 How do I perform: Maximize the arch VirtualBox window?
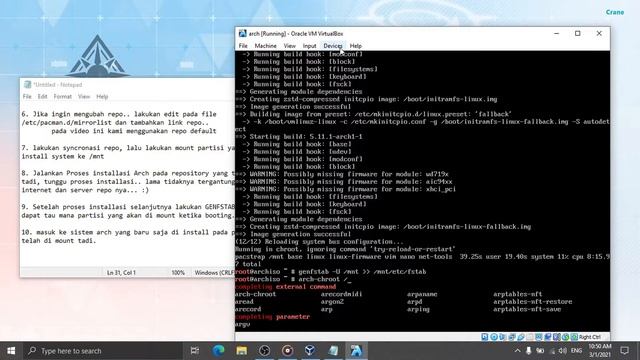click(578, 33)
